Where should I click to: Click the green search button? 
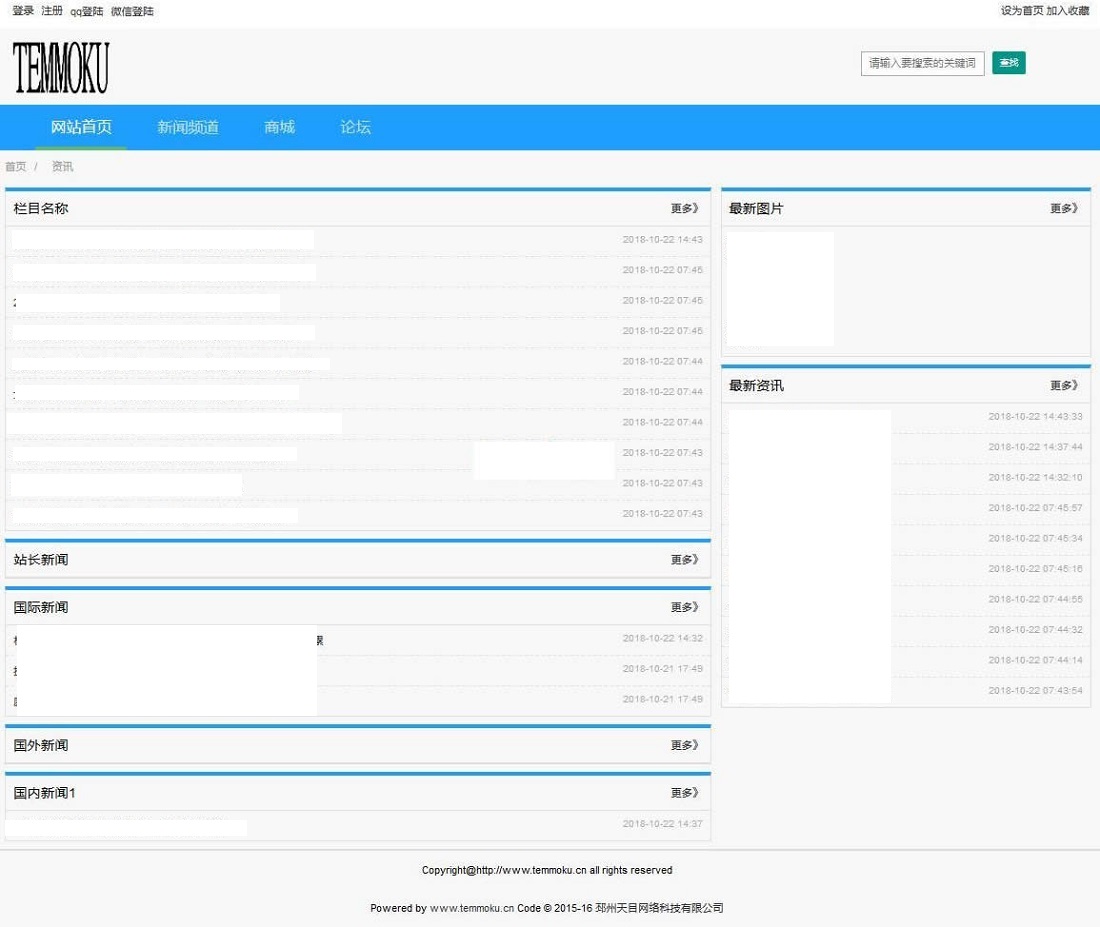click(x=1008, y=63)
